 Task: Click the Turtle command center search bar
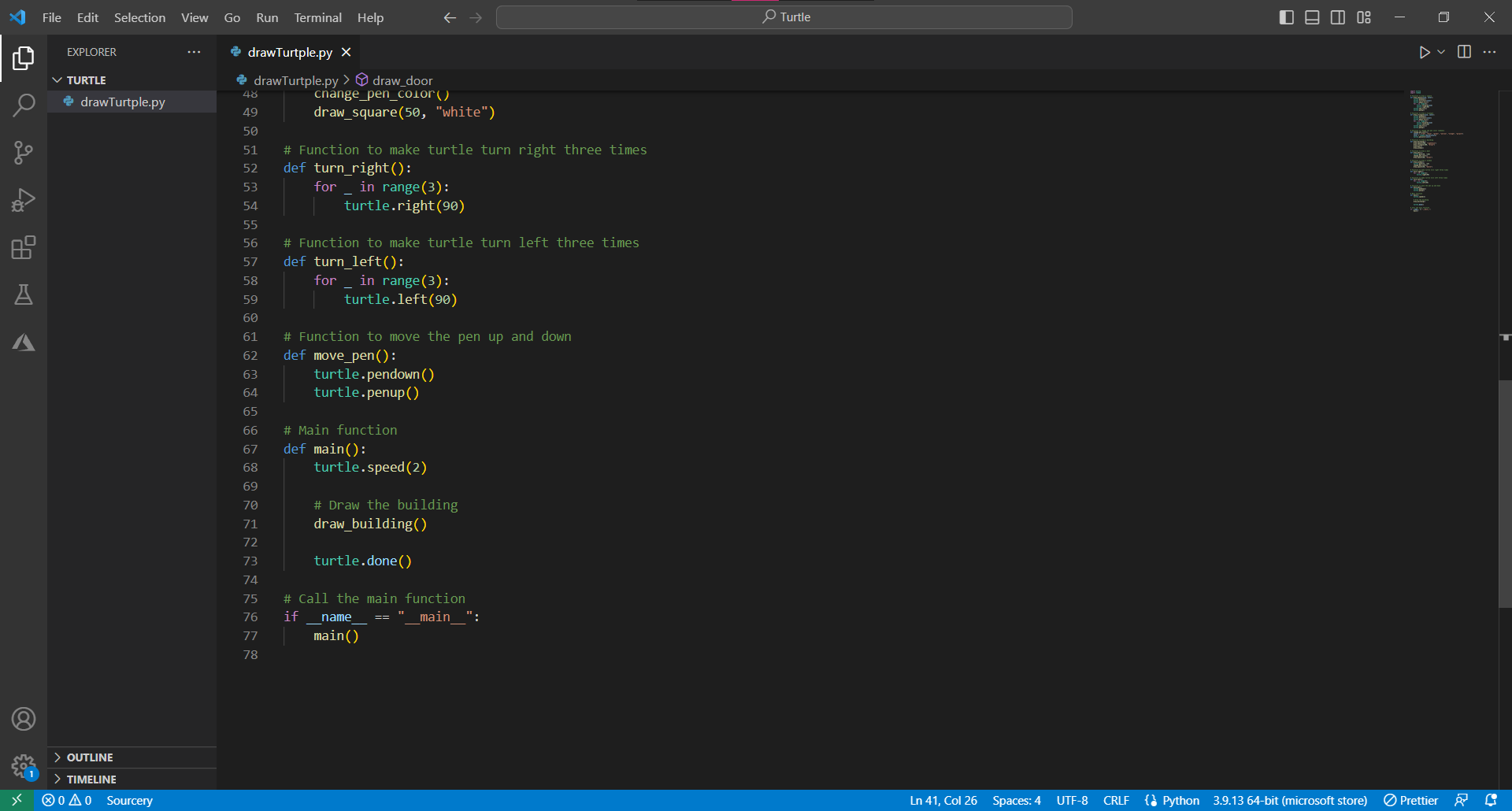coord(784,17)
